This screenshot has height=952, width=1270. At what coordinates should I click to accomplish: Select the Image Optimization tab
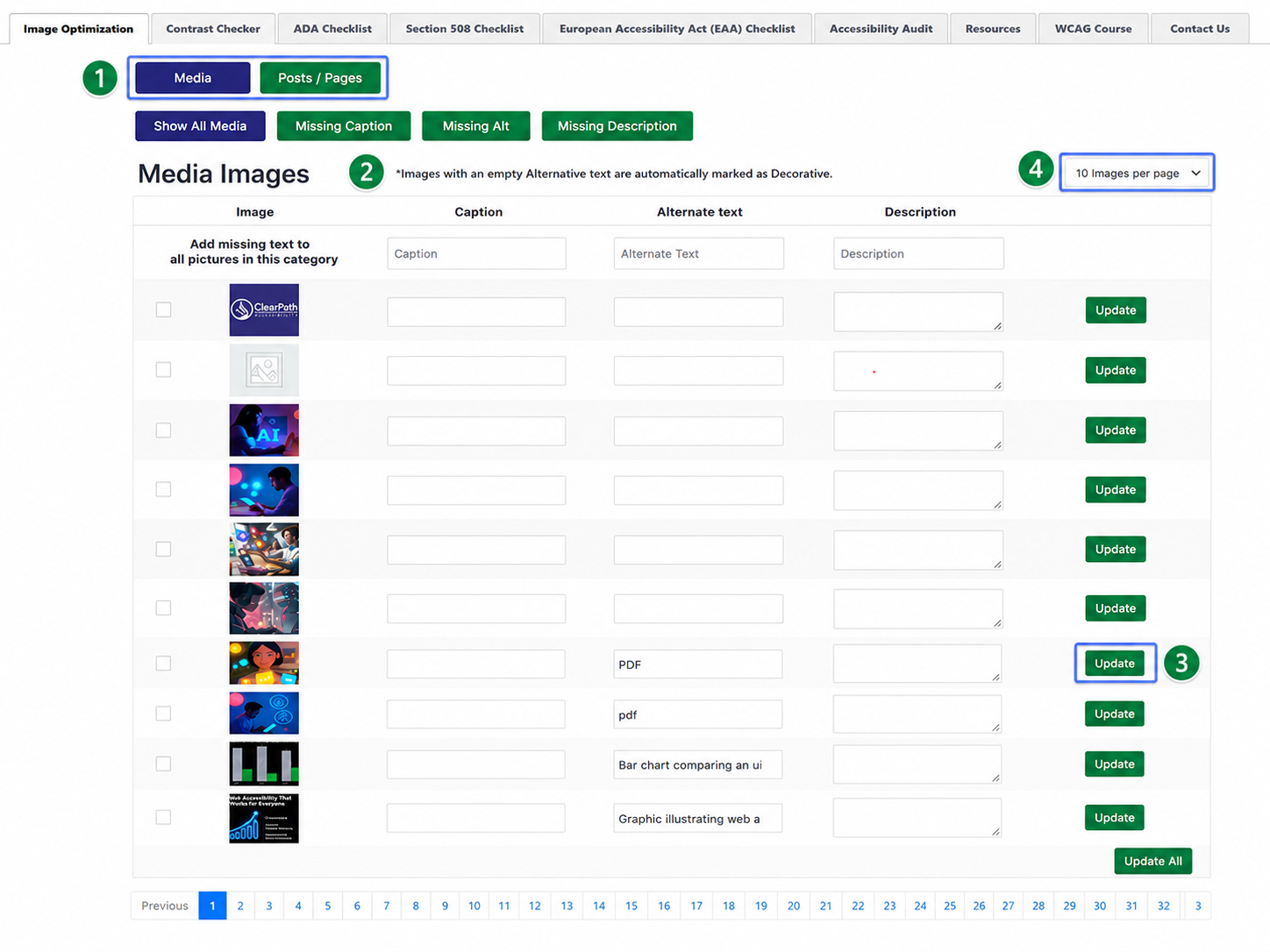(x=78, y=29)
